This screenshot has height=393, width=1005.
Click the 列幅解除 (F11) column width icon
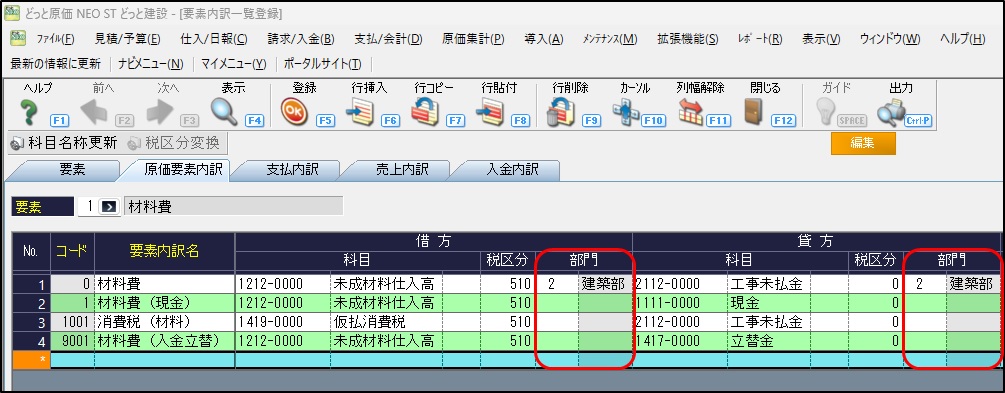pyautogui.click(x=691, y=113)
